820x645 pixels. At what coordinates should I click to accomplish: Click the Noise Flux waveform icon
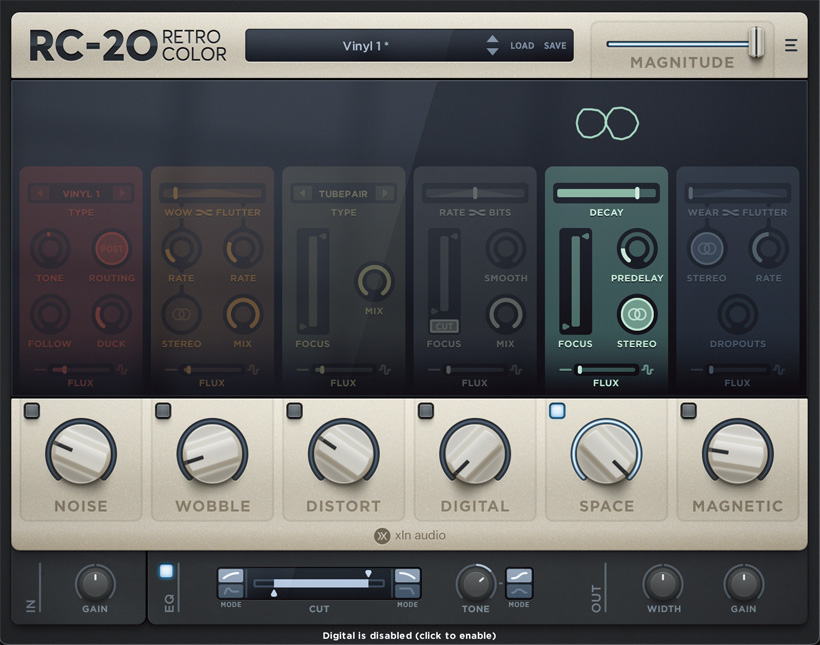(122, 370)
